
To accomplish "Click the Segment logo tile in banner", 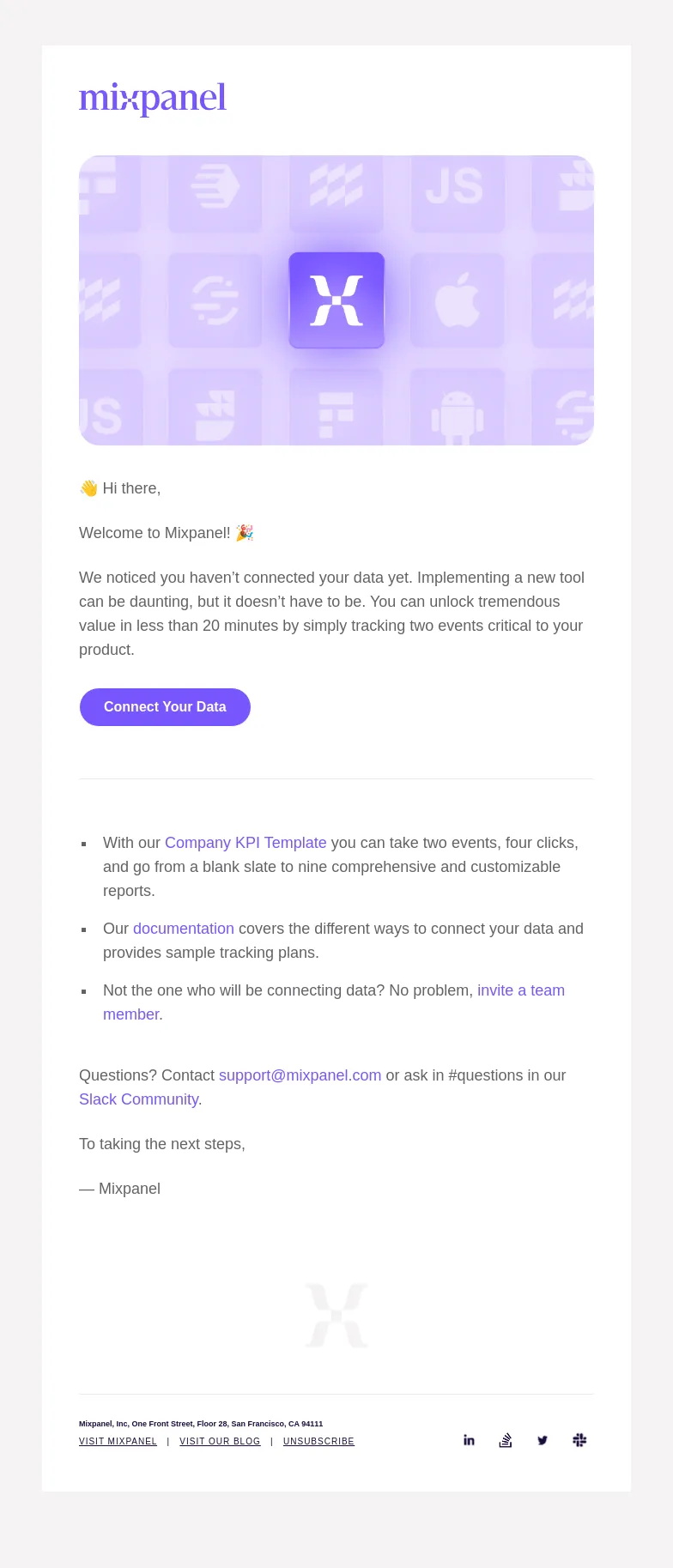I will [215, 300].
